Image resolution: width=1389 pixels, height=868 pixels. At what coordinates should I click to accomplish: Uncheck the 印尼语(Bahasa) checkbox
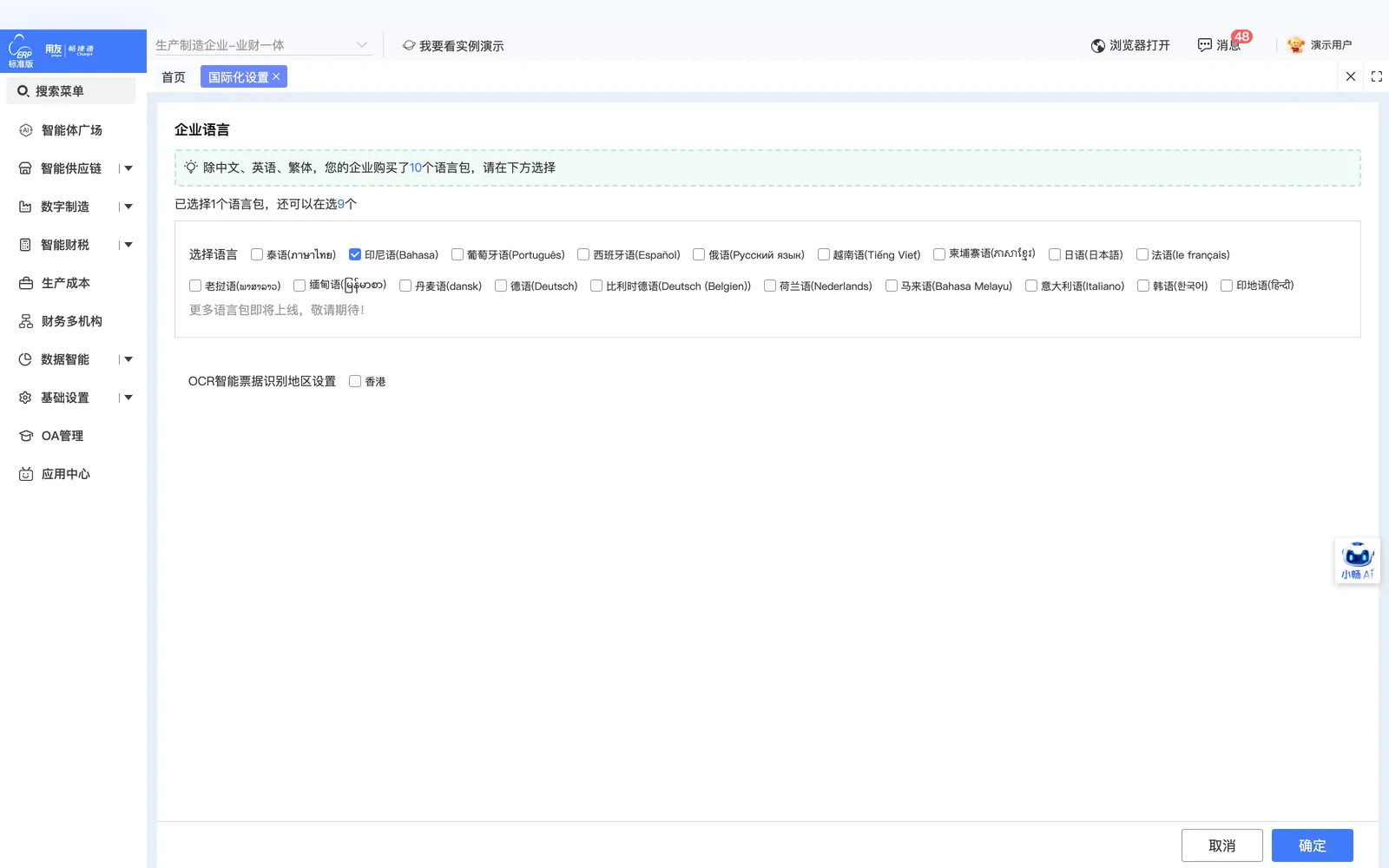pyautogui.click(x=355, y=254)
